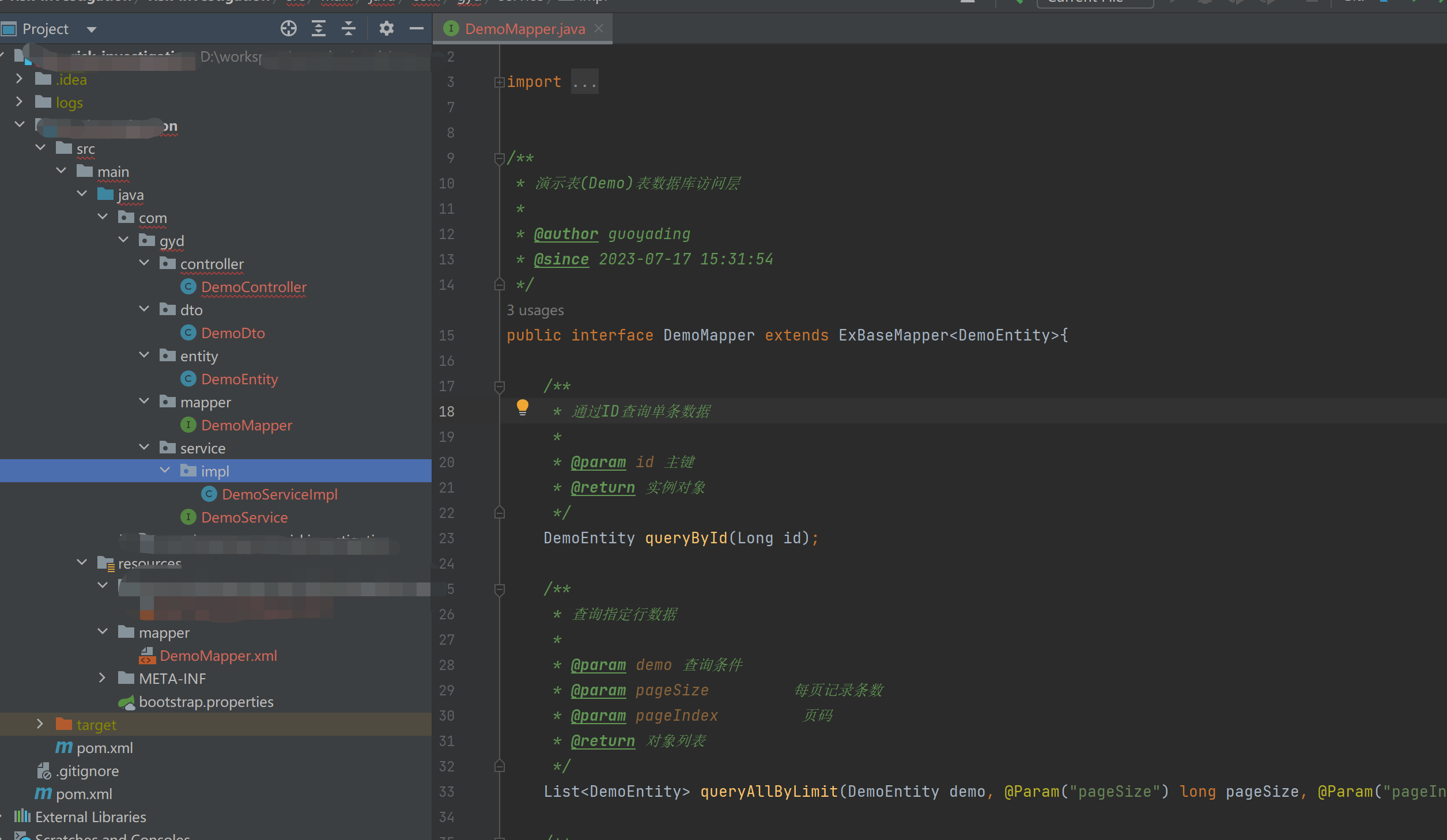Click the 3 usages hint link
The image size is (1447, 840).
[535, 311]
